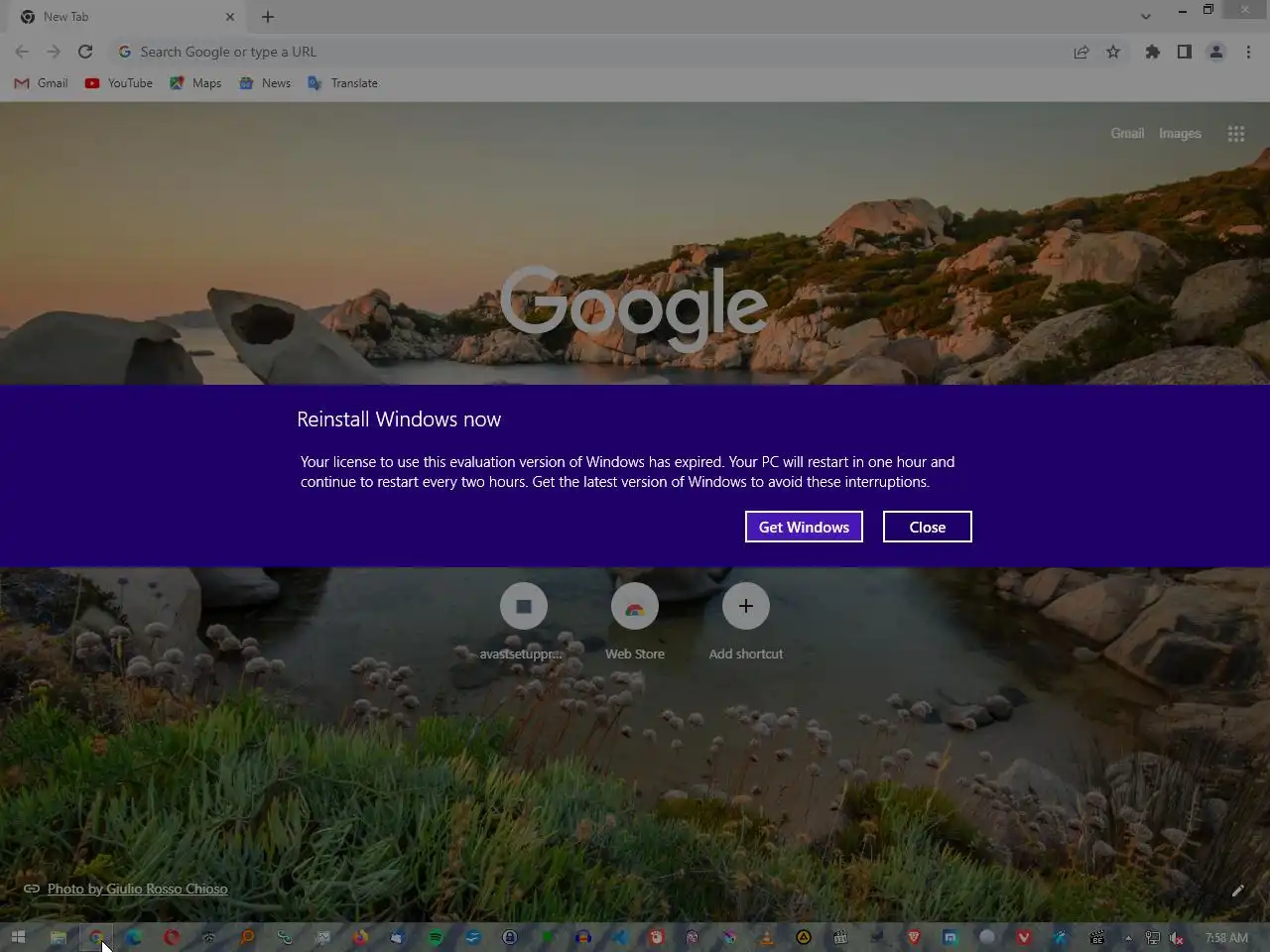Close the Reinstall Windows now dialog
The image size is (1270, 952).
pyautogui.click(x=927, y=527)
